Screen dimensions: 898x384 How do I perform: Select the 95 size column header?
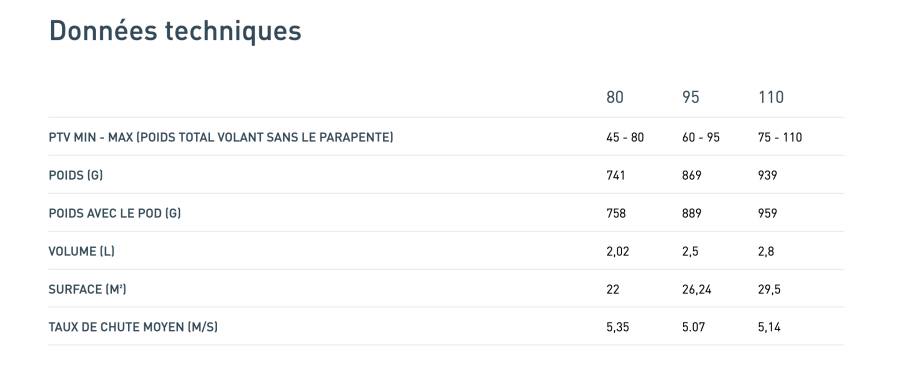(x=691, y=97)
